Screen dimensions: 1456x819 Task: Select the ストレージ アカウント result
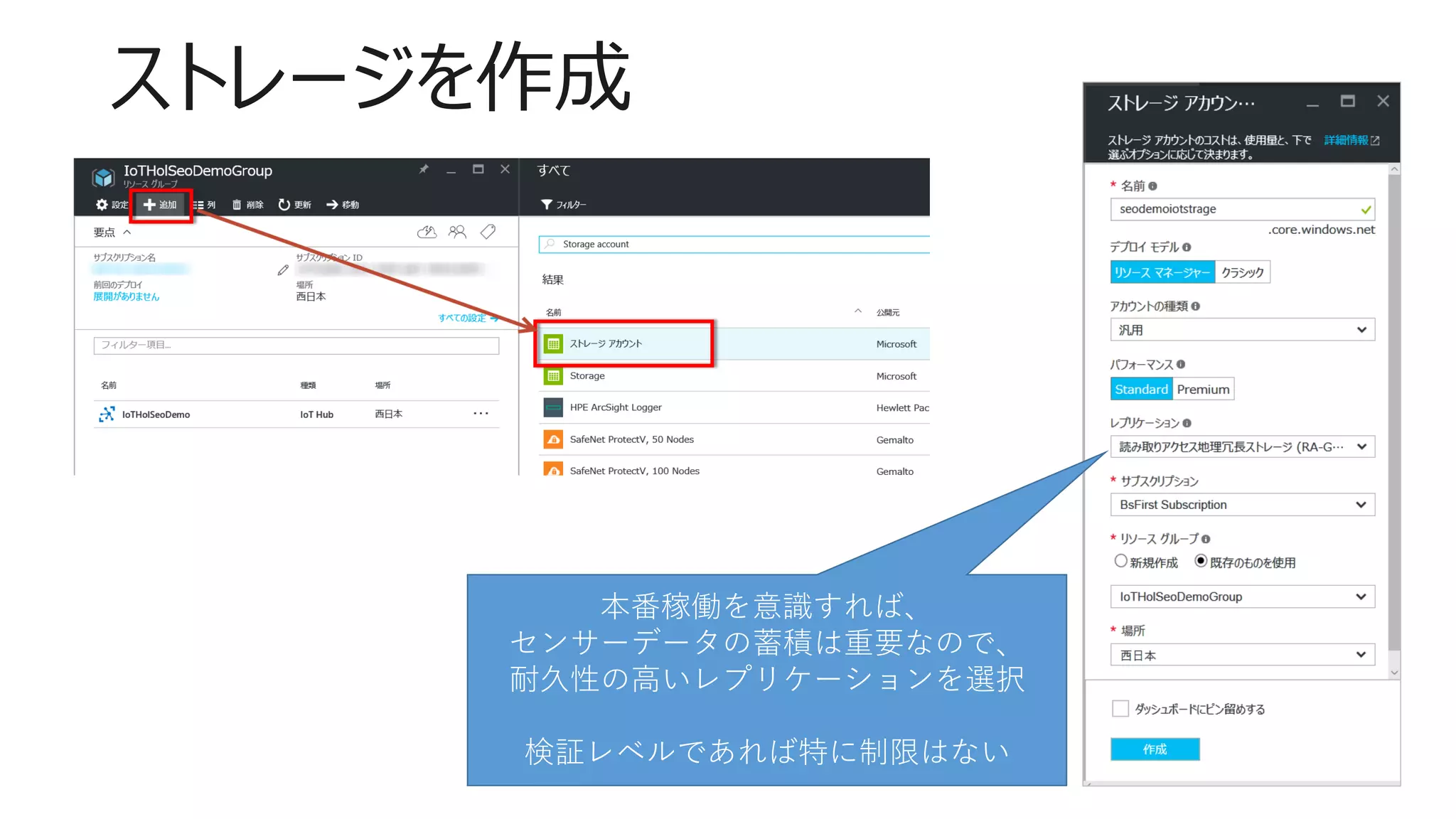(734, 343)
